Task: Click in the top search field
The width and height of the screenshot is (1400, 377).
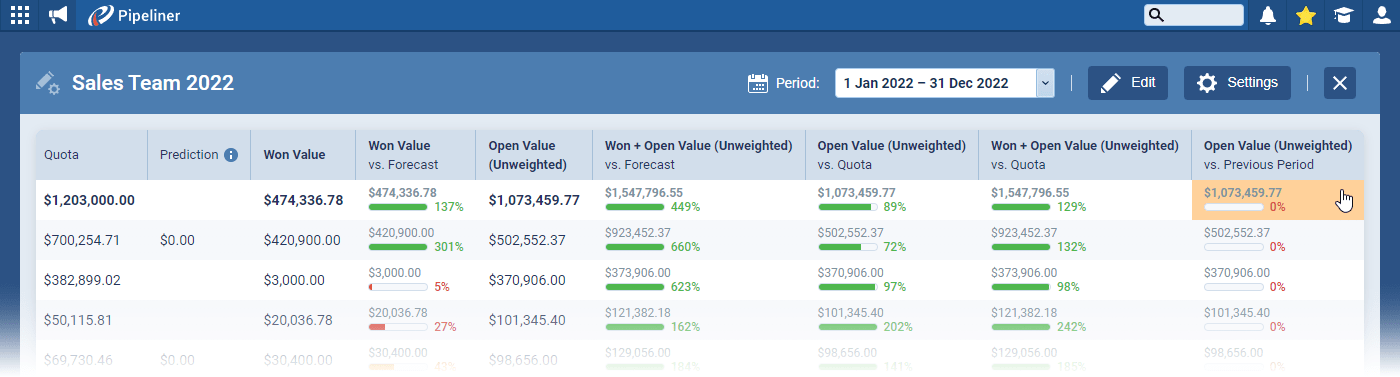Action: click(1194, 15)
